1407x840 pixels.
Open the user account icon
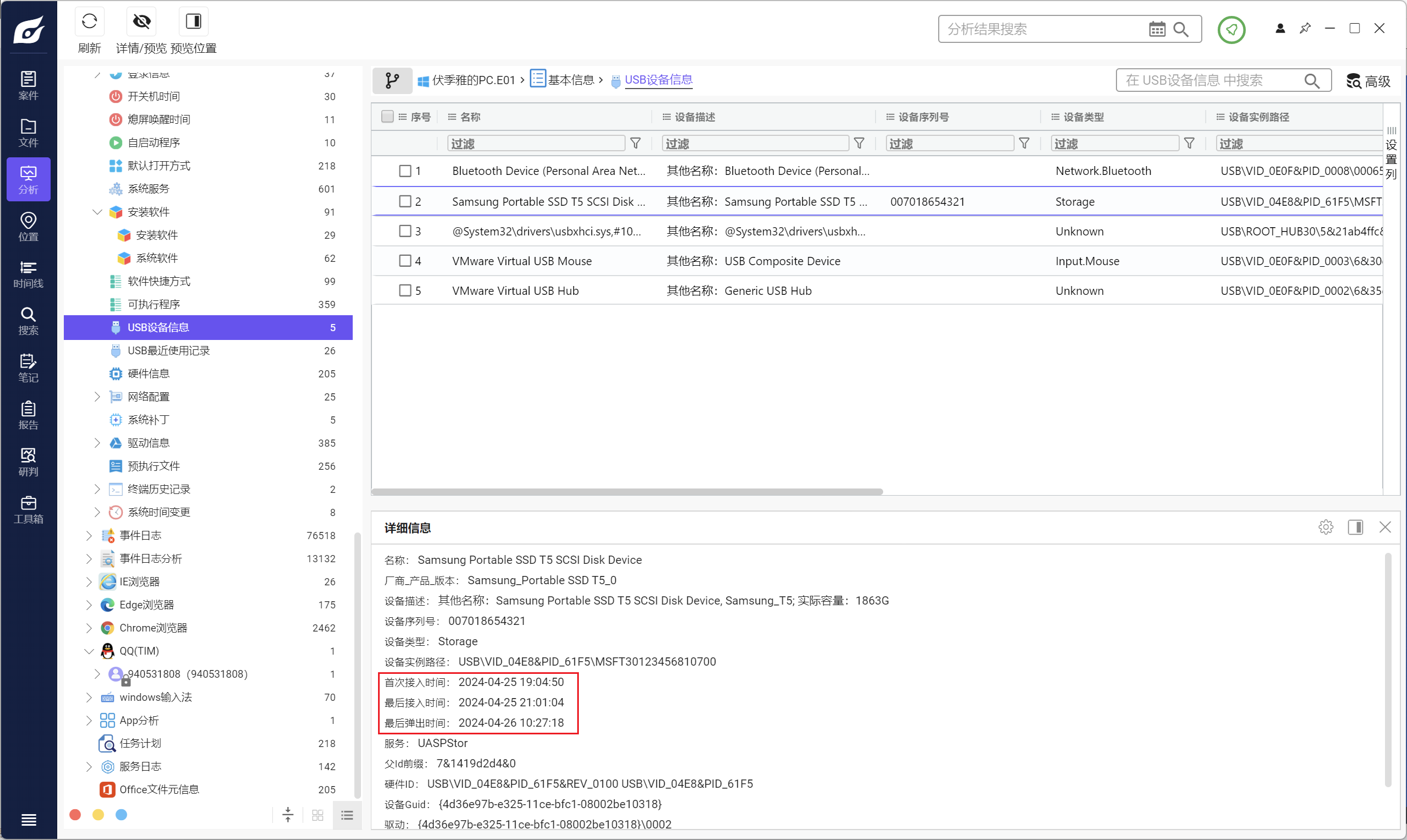click(1279, 28)
